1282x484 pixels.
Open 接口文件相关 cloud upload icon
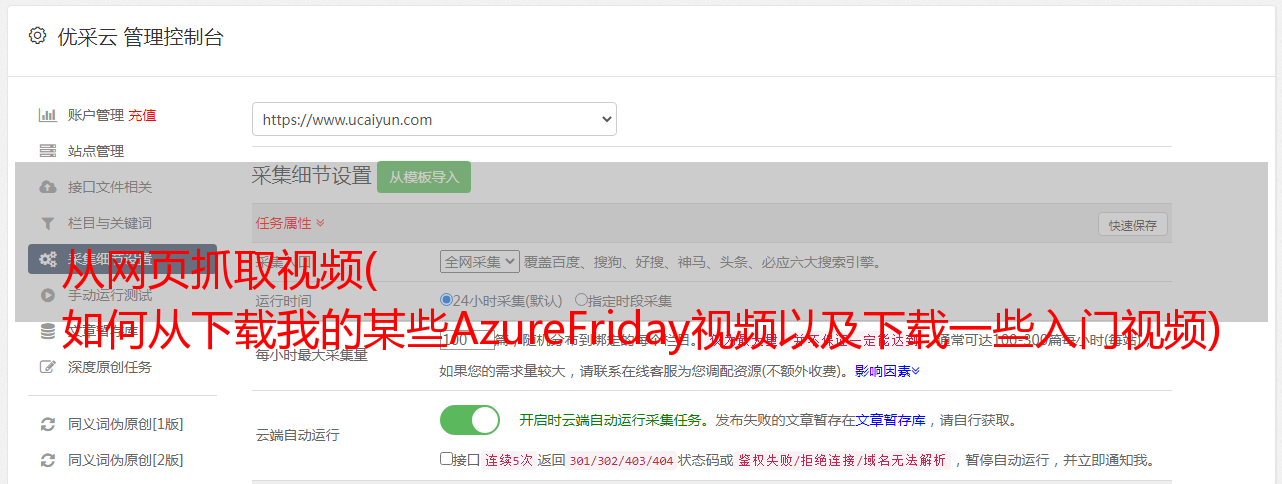coord(47,187)
